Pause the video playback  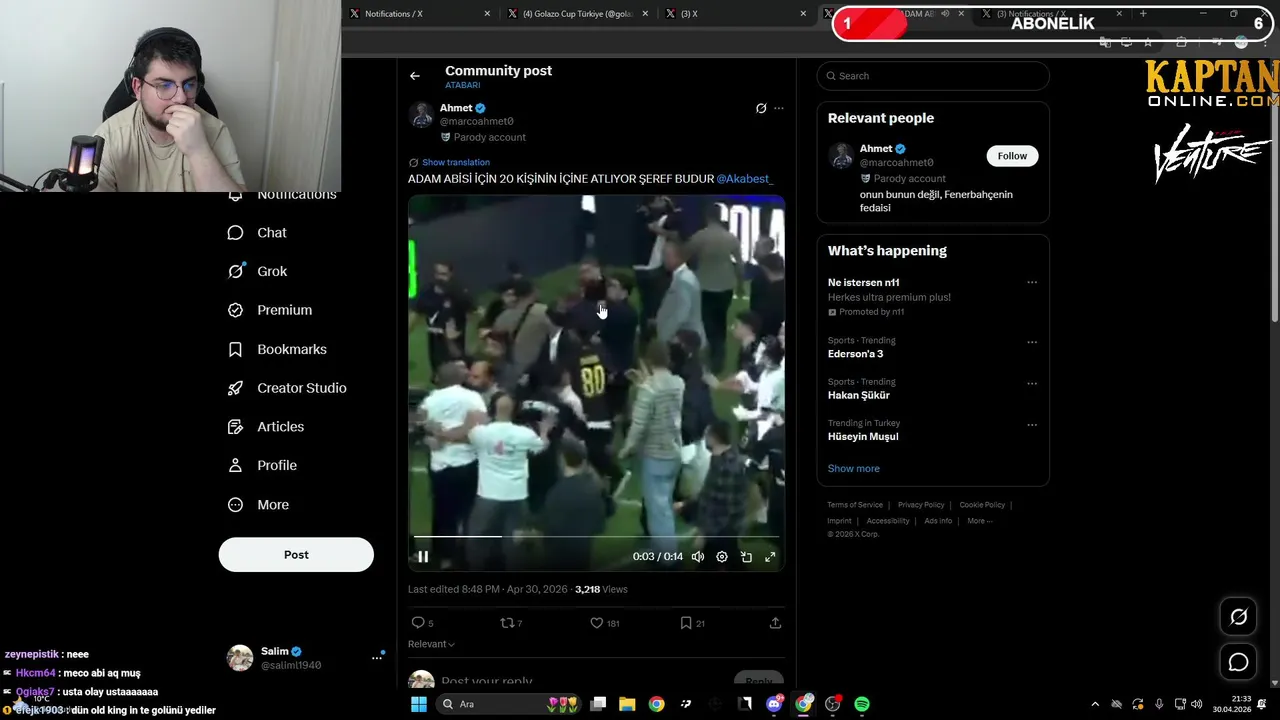[423, 557]
